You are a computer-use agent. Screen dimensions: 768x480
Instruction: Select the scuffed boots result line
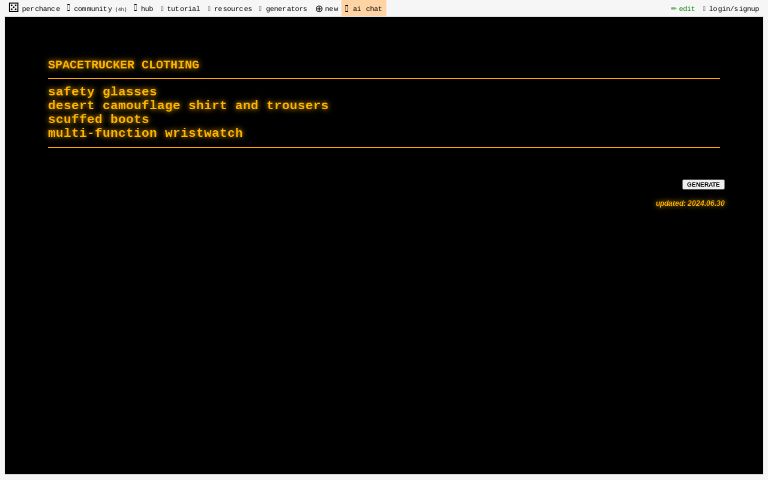click(x=98, y=120)
